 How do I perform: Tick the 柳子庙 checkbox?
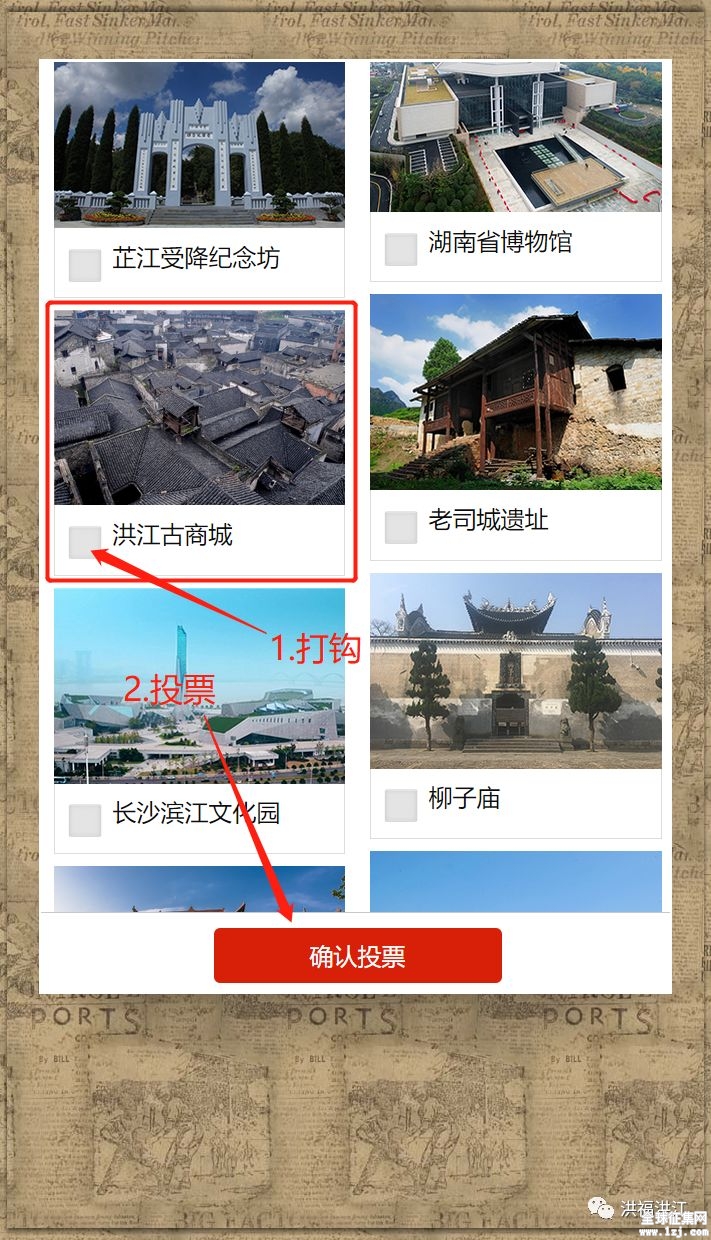click(x=401, y=805)
